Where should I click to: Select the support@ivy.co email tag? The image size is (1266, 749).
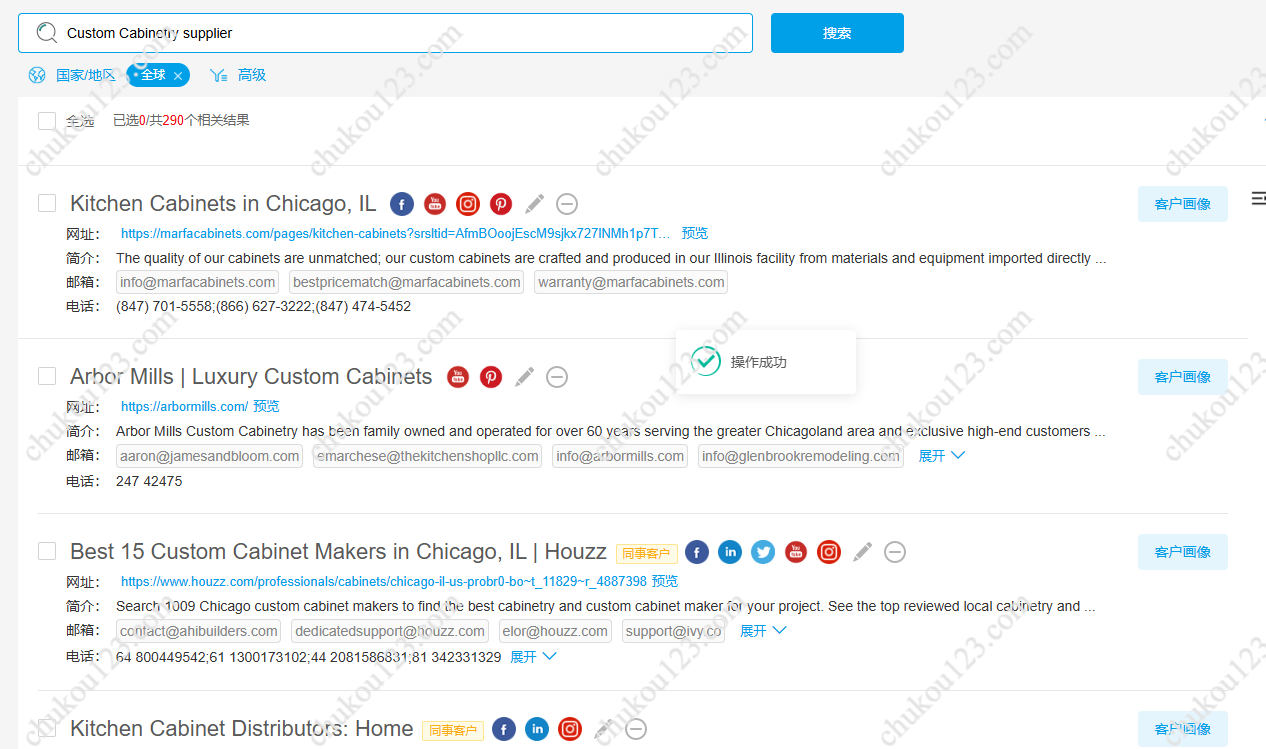pyautogui.click(x=673, y=632)
